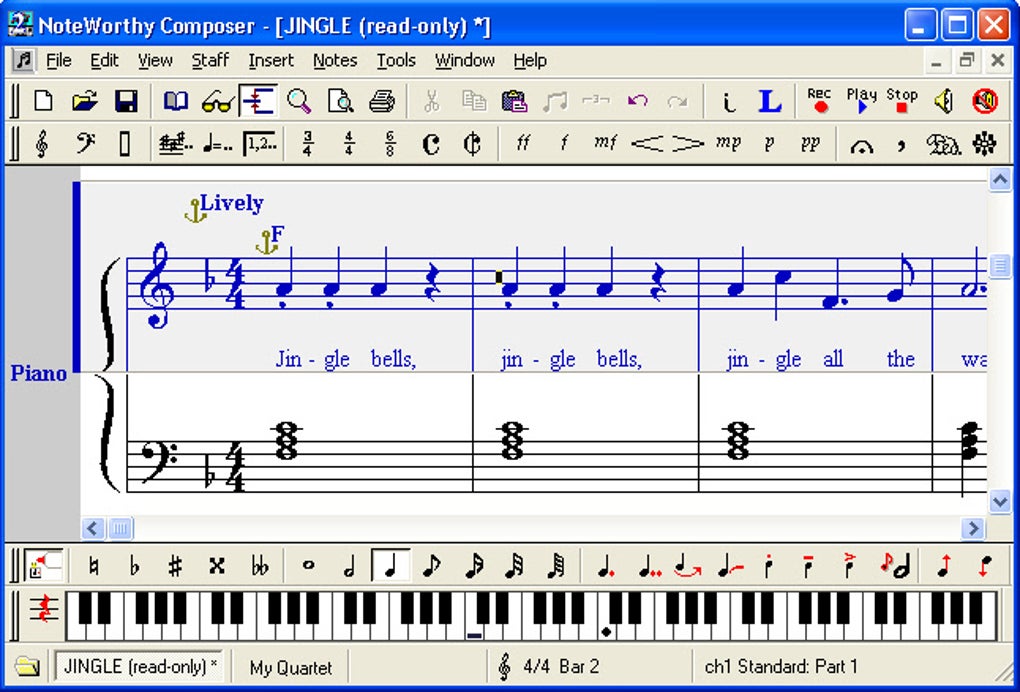Insert common time signature C
Image resolution: width=1020 pixels, height=692 pixels.
431,144
